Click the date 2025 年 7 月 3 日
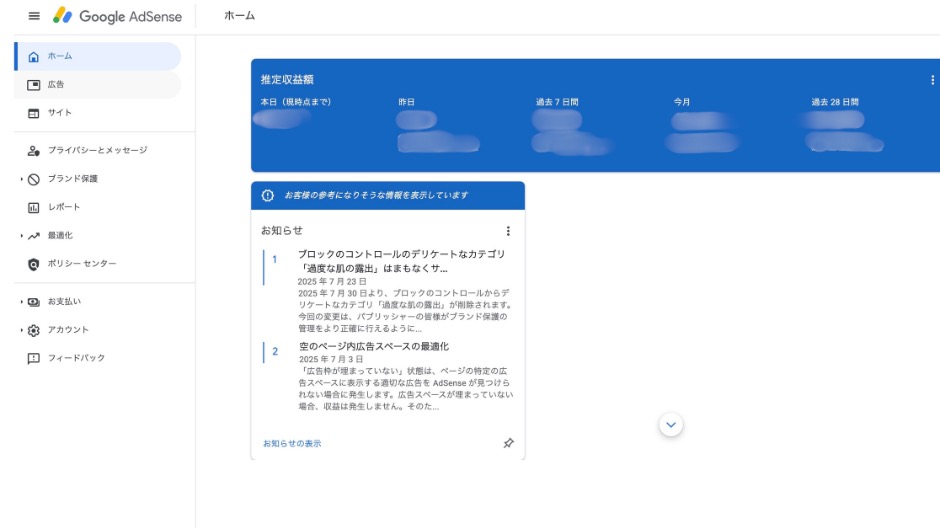 (331, 359)
